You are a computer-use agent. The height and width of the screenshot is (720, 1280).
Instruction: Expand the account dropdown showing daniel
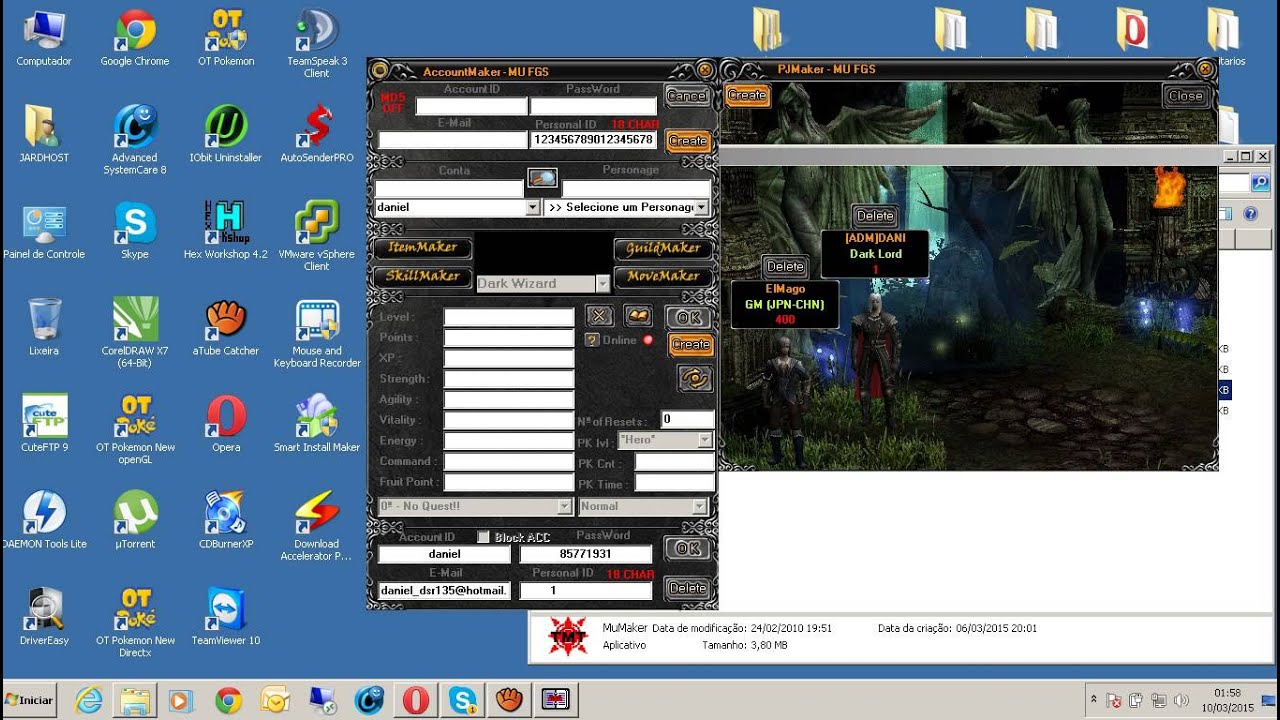[532, 207]
